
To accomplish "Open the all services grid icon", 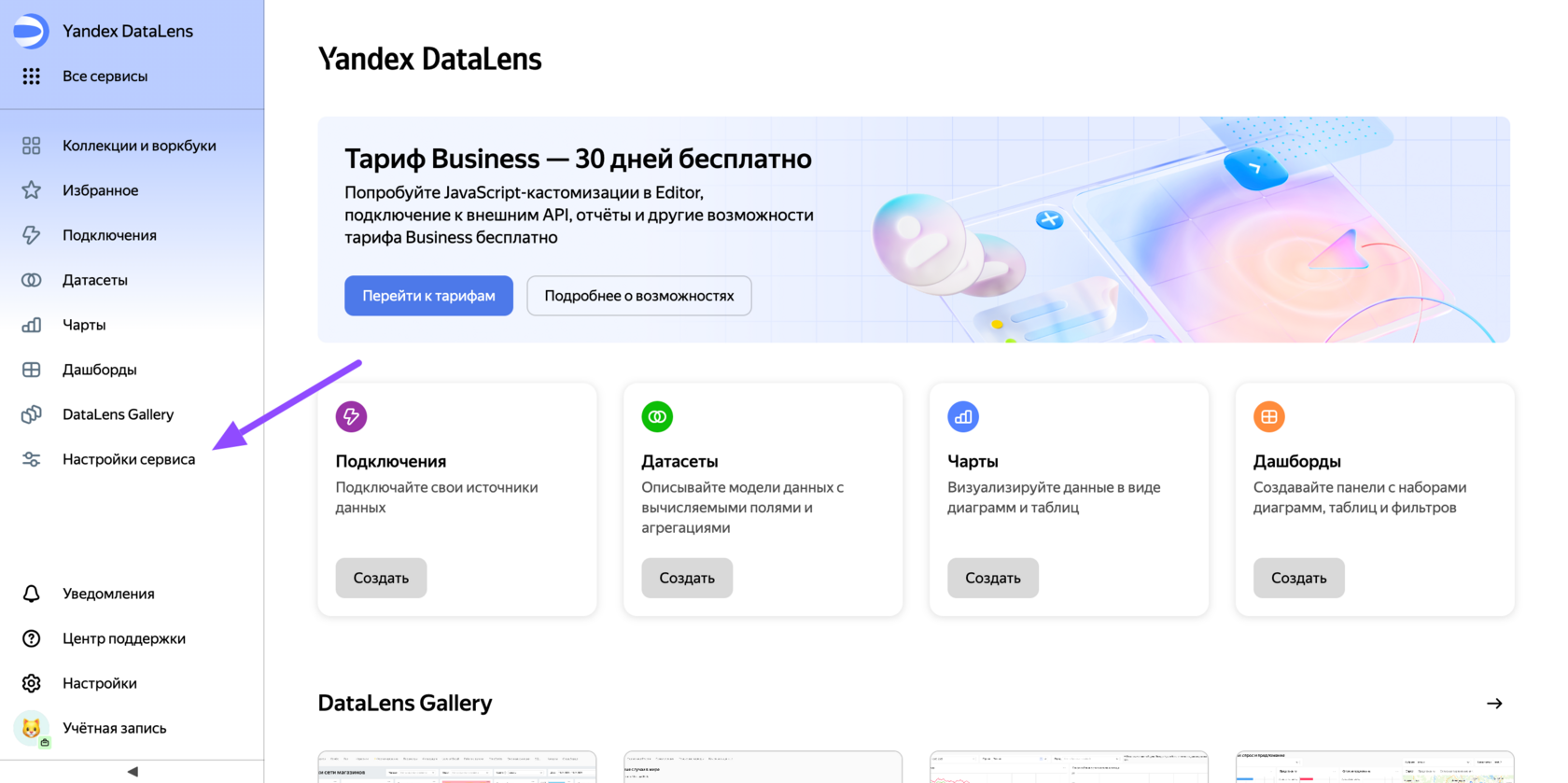I will [x=31, y=77].
